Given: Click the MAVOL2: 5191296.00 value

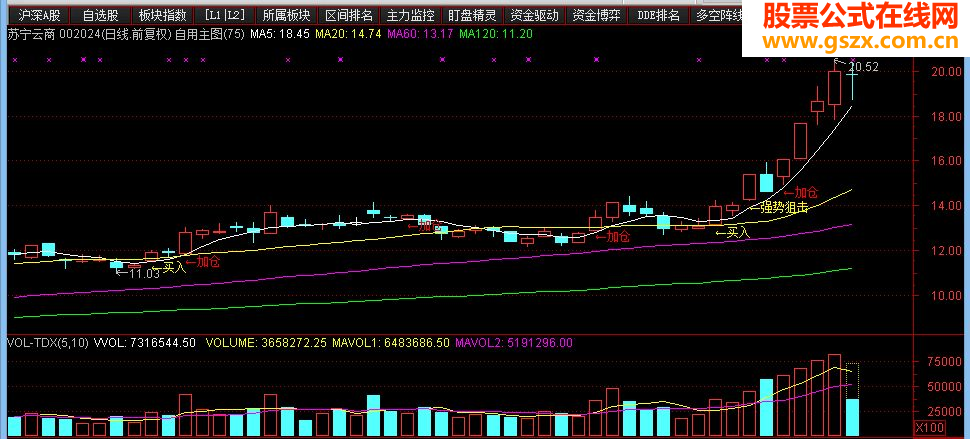Looking at the screenshot, I should coord(513,341).
